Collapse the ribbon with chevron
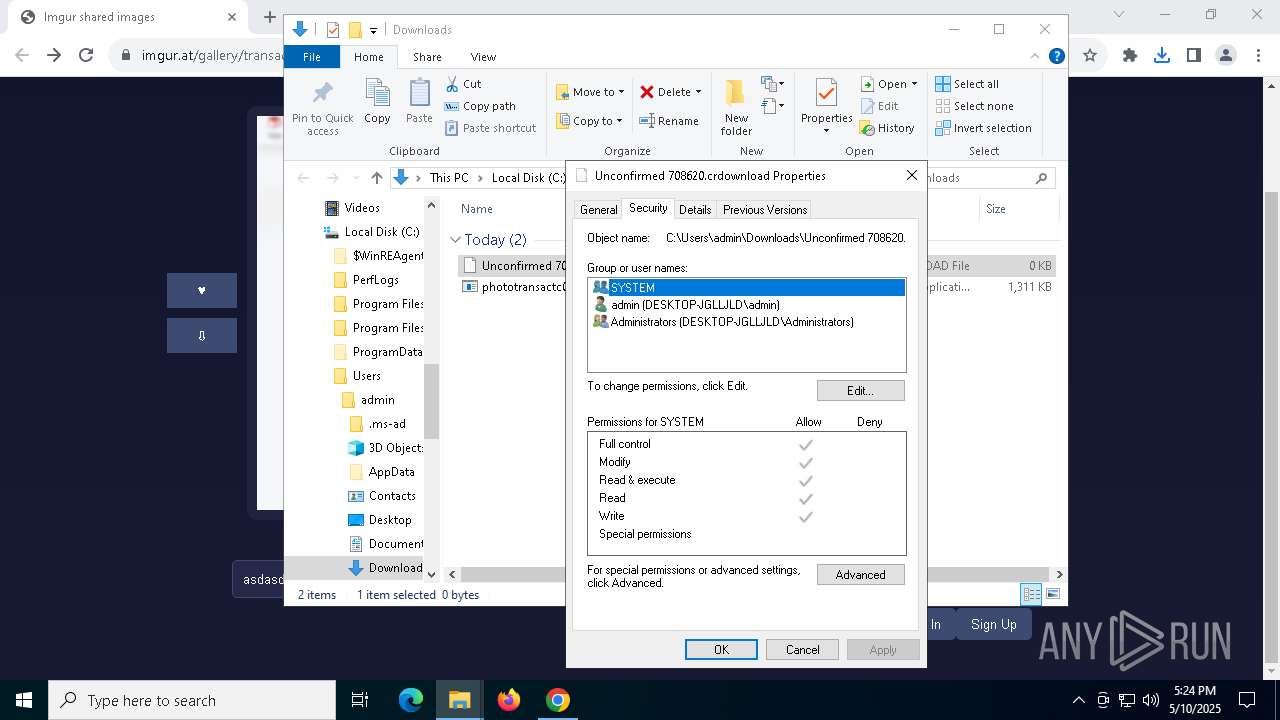 click(1035, 57)
